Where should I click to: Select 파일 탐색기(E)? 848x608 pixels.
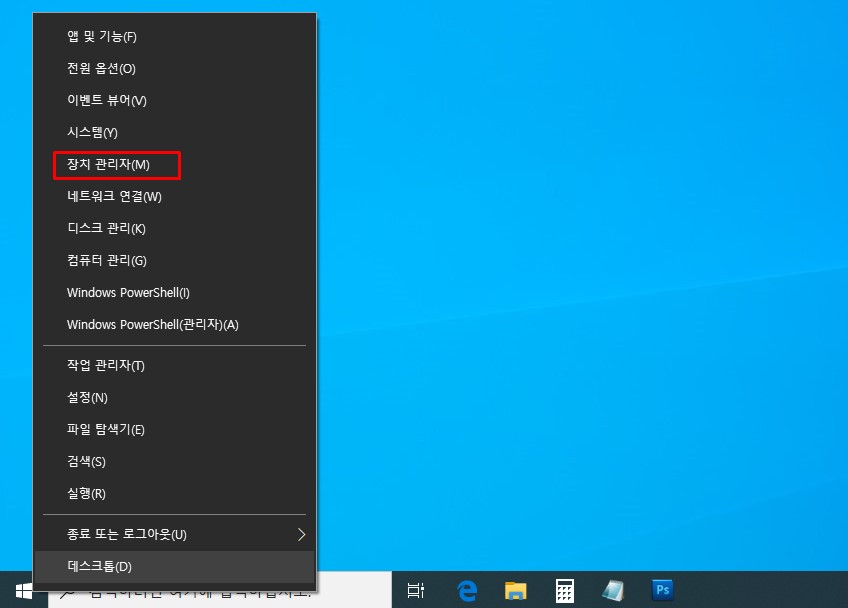click(175, 429)
